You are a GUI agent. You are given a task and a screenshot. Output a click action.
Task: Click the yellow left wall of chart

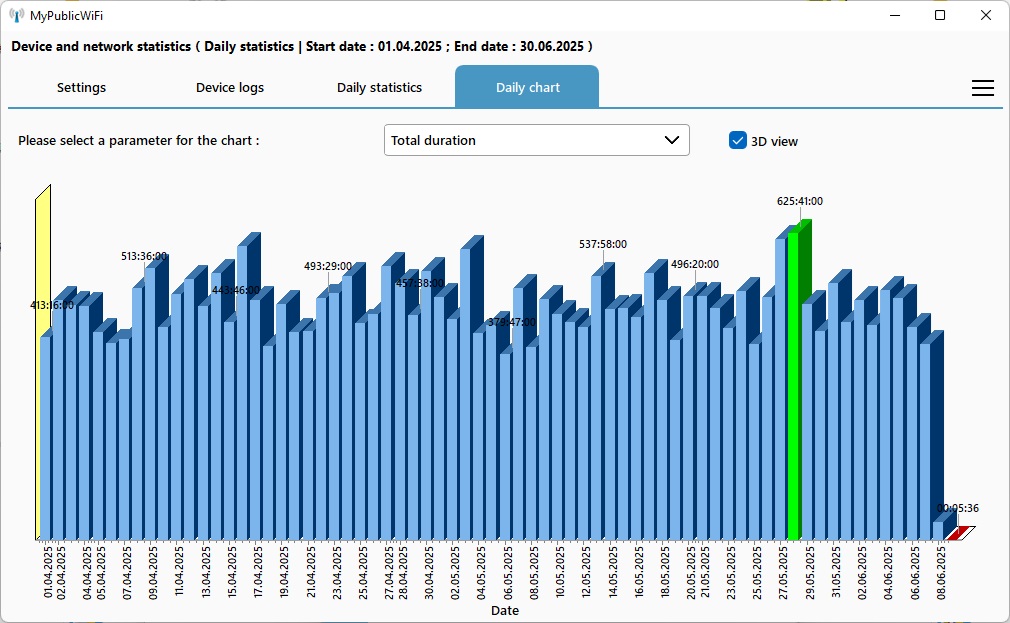(43, 360)
